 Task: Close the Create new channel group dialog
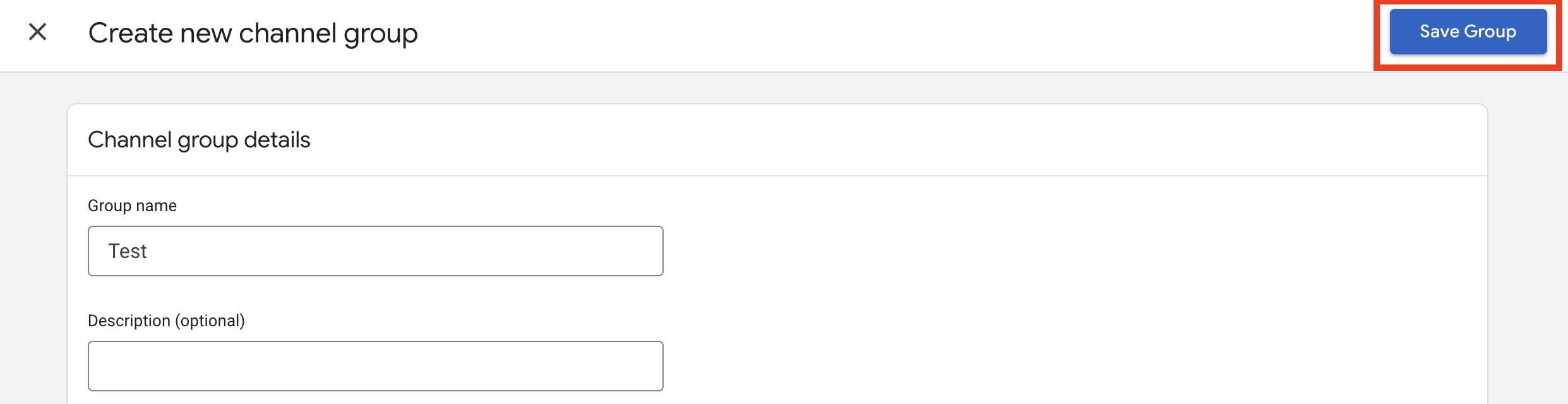point(38,32)
